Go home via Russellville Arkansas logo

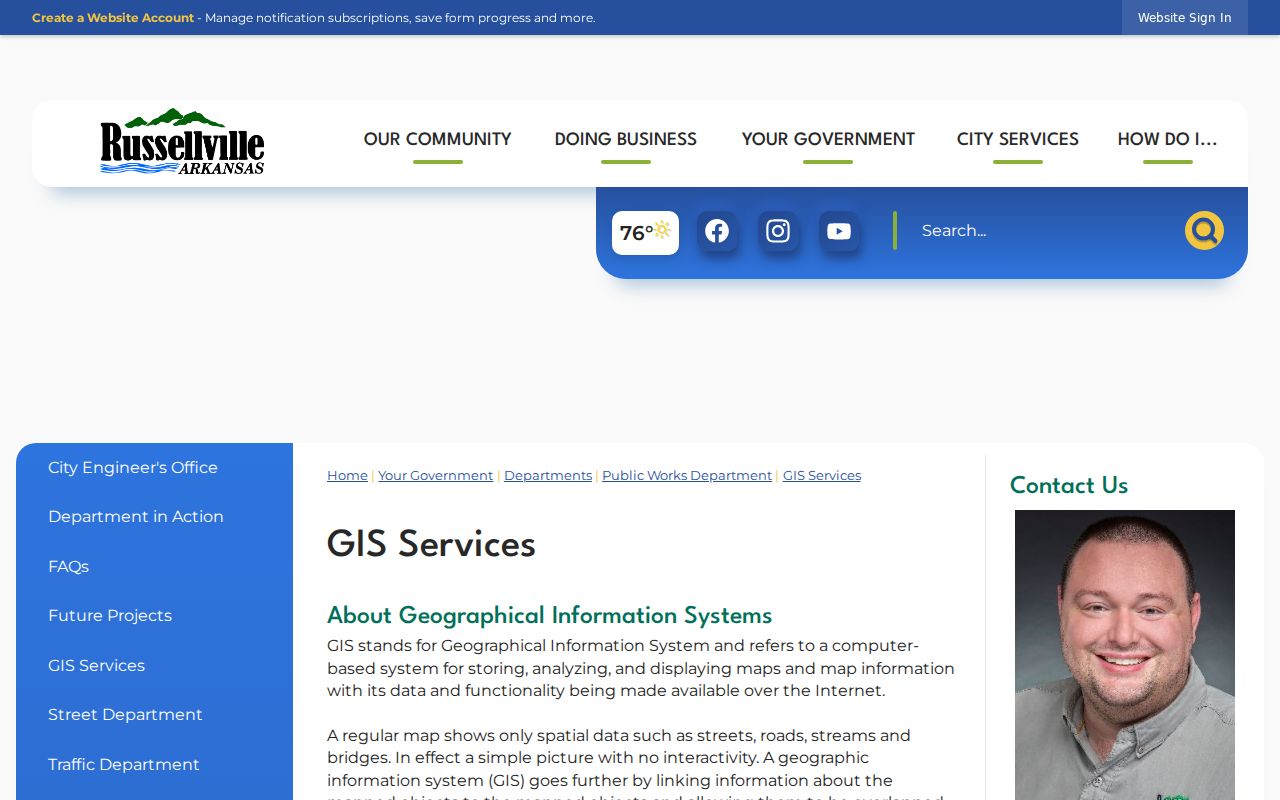click(x=182, y=141)
